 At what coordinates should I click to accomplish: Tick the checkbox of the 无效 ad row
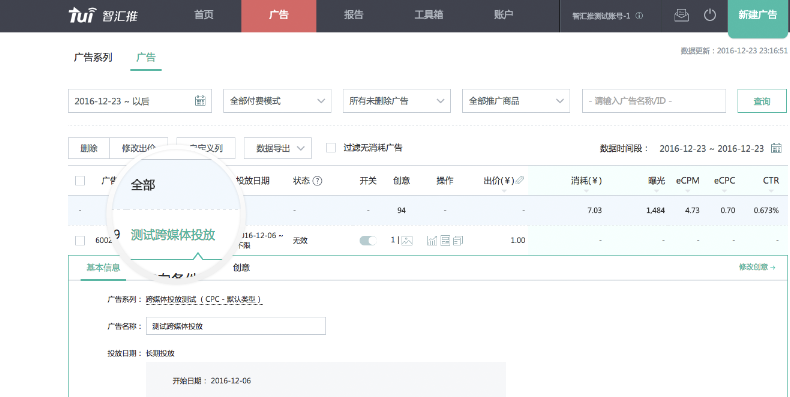click(x=80, y=241)
